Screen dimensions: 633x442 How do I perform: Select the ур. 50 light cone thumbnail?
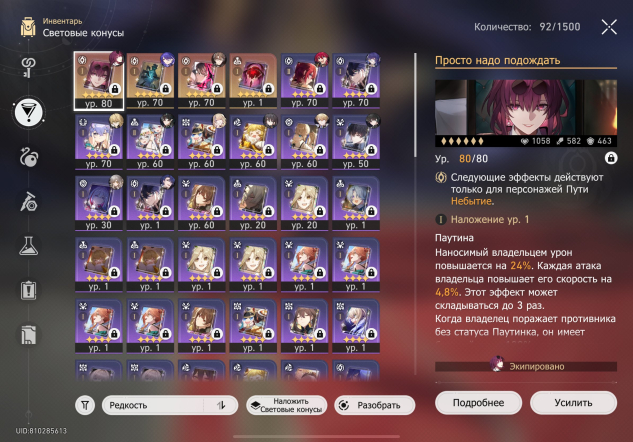click(356, 141)
